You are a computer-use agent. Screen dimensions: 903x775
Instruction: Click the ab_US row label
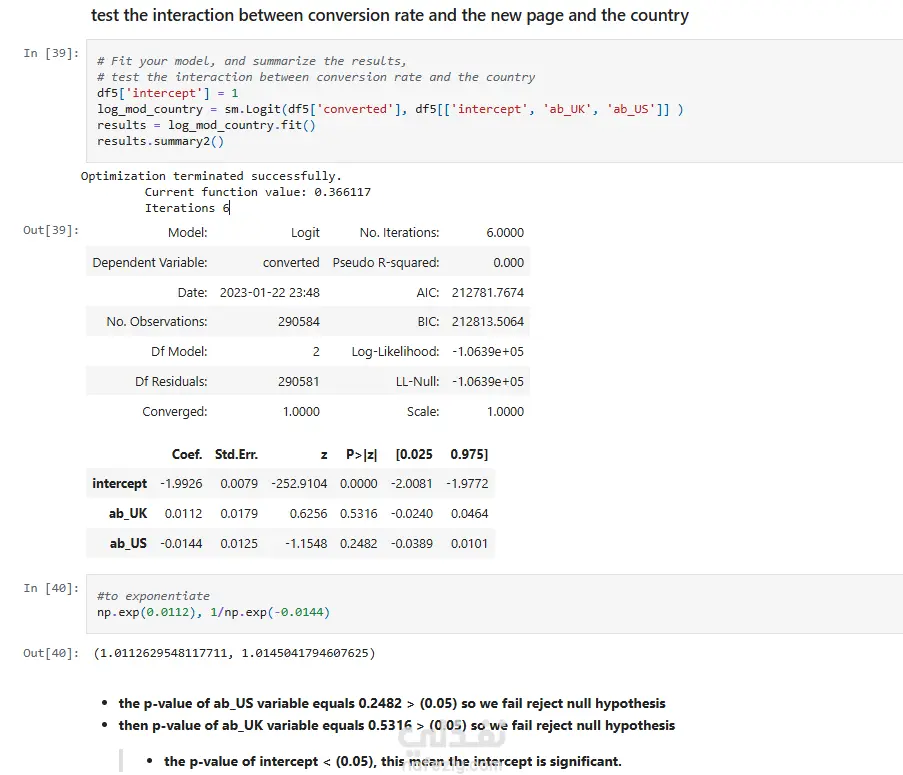(x=128, y=544)
